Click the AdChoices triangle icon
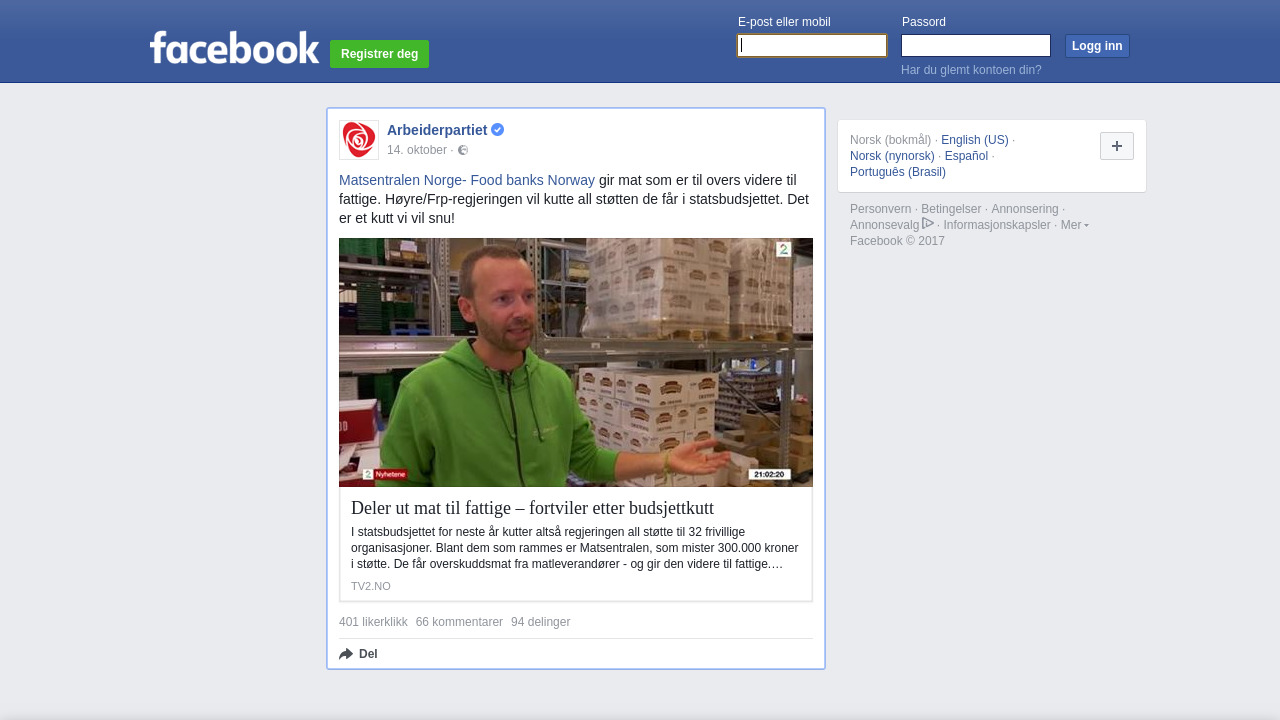 tap(928, 224)
